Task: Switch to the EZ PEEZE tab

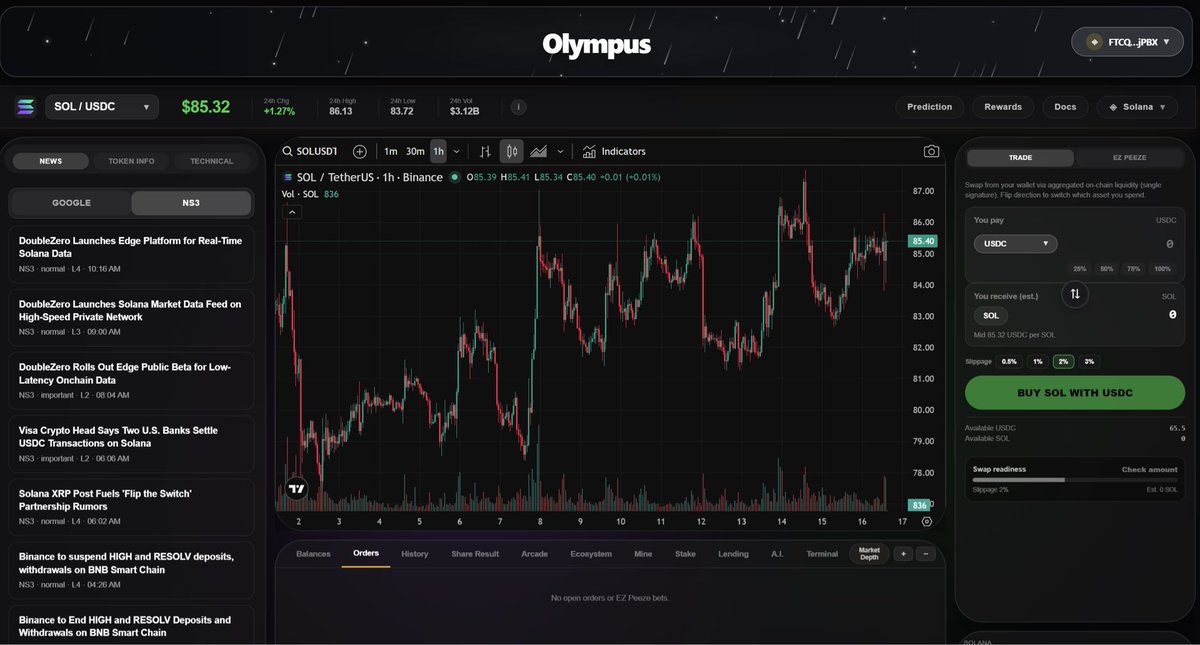Action: pyautogui.click(x=1129, y=158)
